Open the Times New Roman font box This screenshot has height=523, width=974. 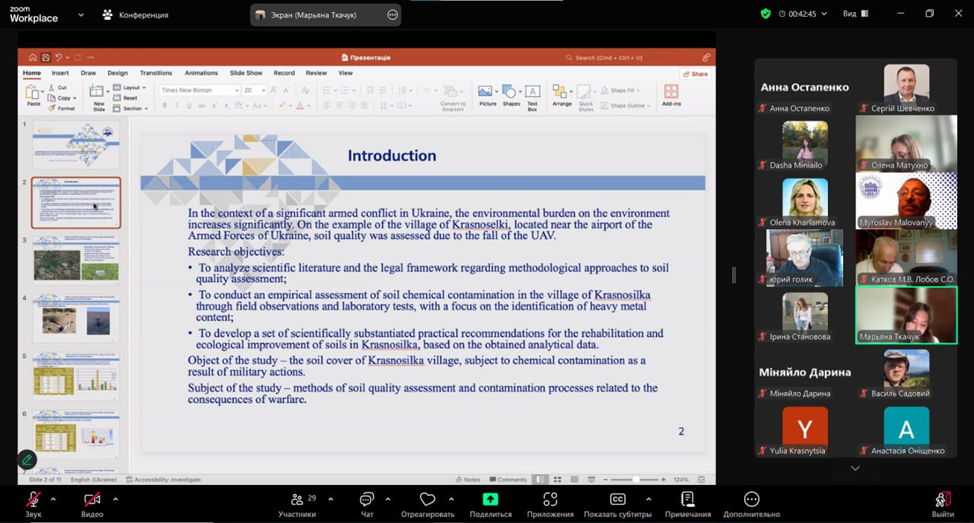tap(199, 90)
